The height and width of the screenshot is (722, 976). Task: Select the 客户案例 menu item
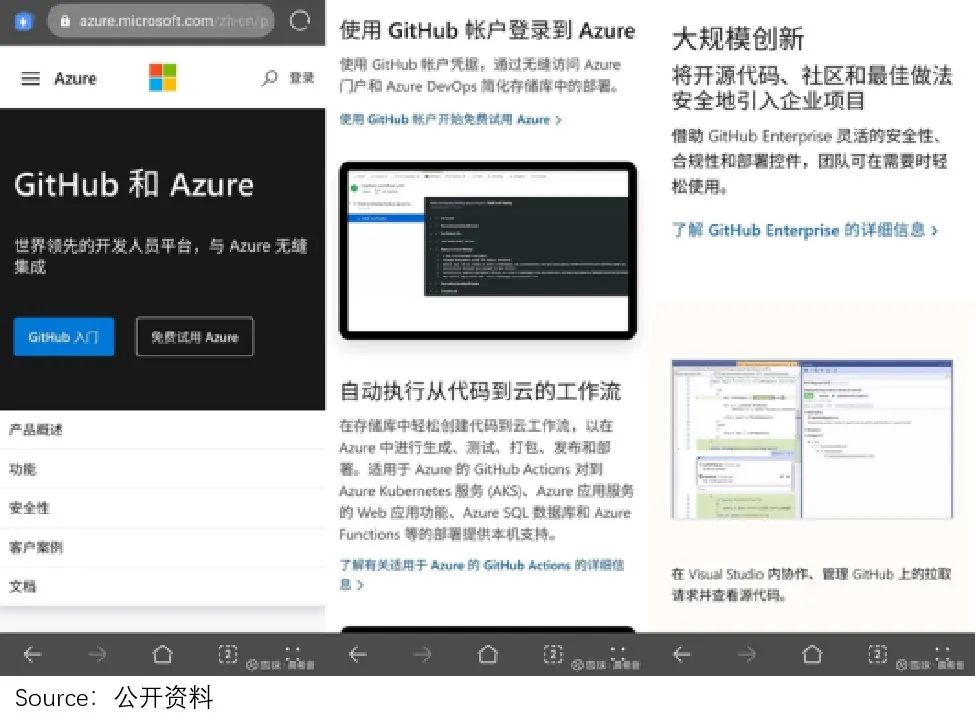point(162,547)
